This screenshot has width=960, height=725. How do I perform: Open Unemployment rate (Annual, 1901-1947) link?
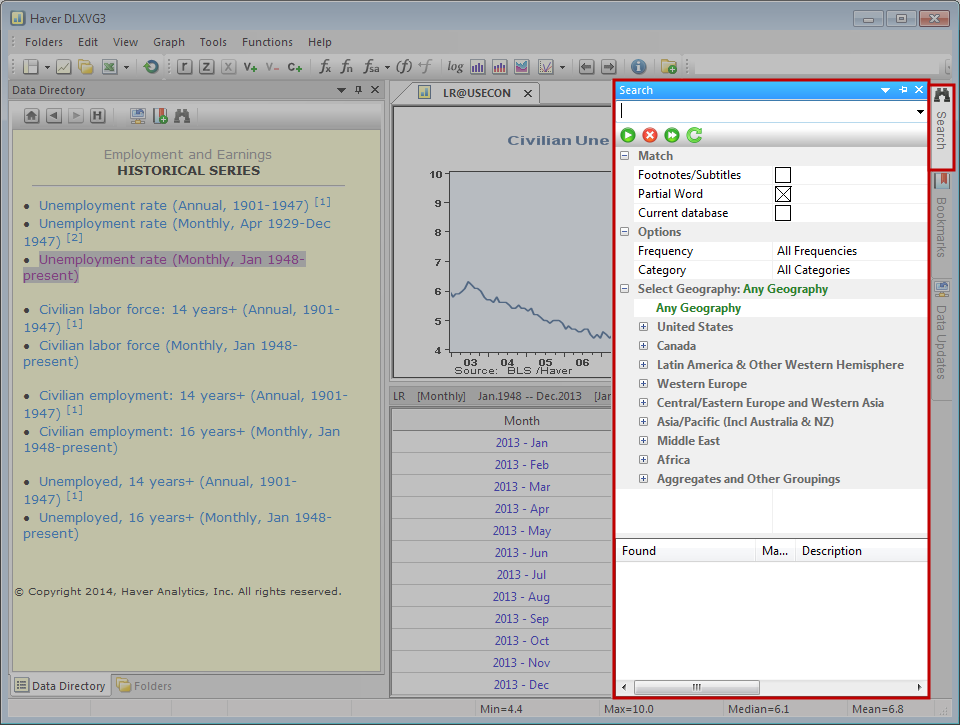point(174,206)
